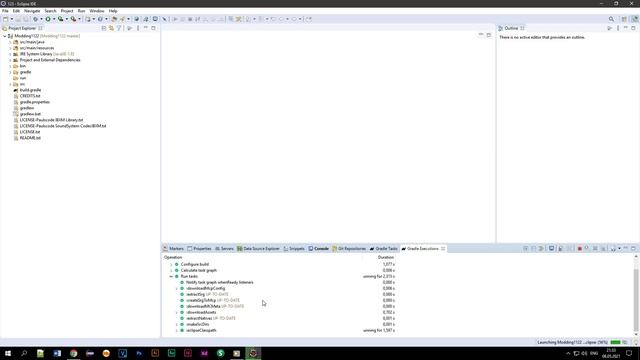This screenshot has height=360, width=640.
Task: Expand the :downloadAssets task
Action: coord(177,312)
